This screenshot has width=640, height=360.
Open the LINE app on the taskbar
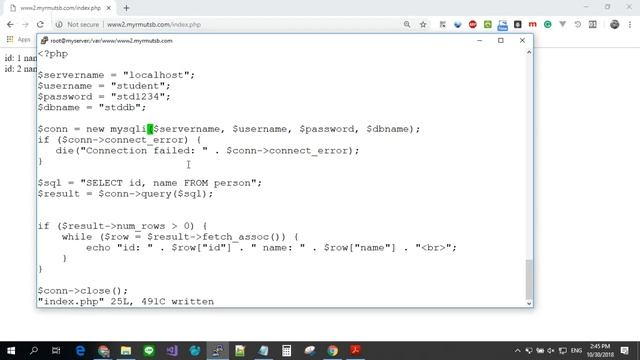coord(149,351)
